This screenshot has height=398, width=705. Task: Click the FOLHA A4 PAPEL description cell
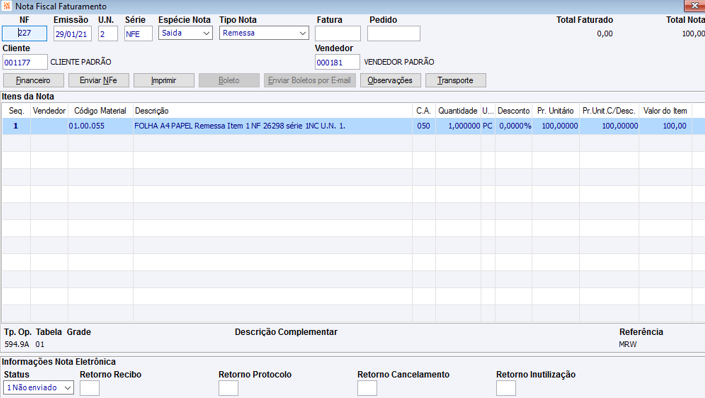tap(272, 126)
